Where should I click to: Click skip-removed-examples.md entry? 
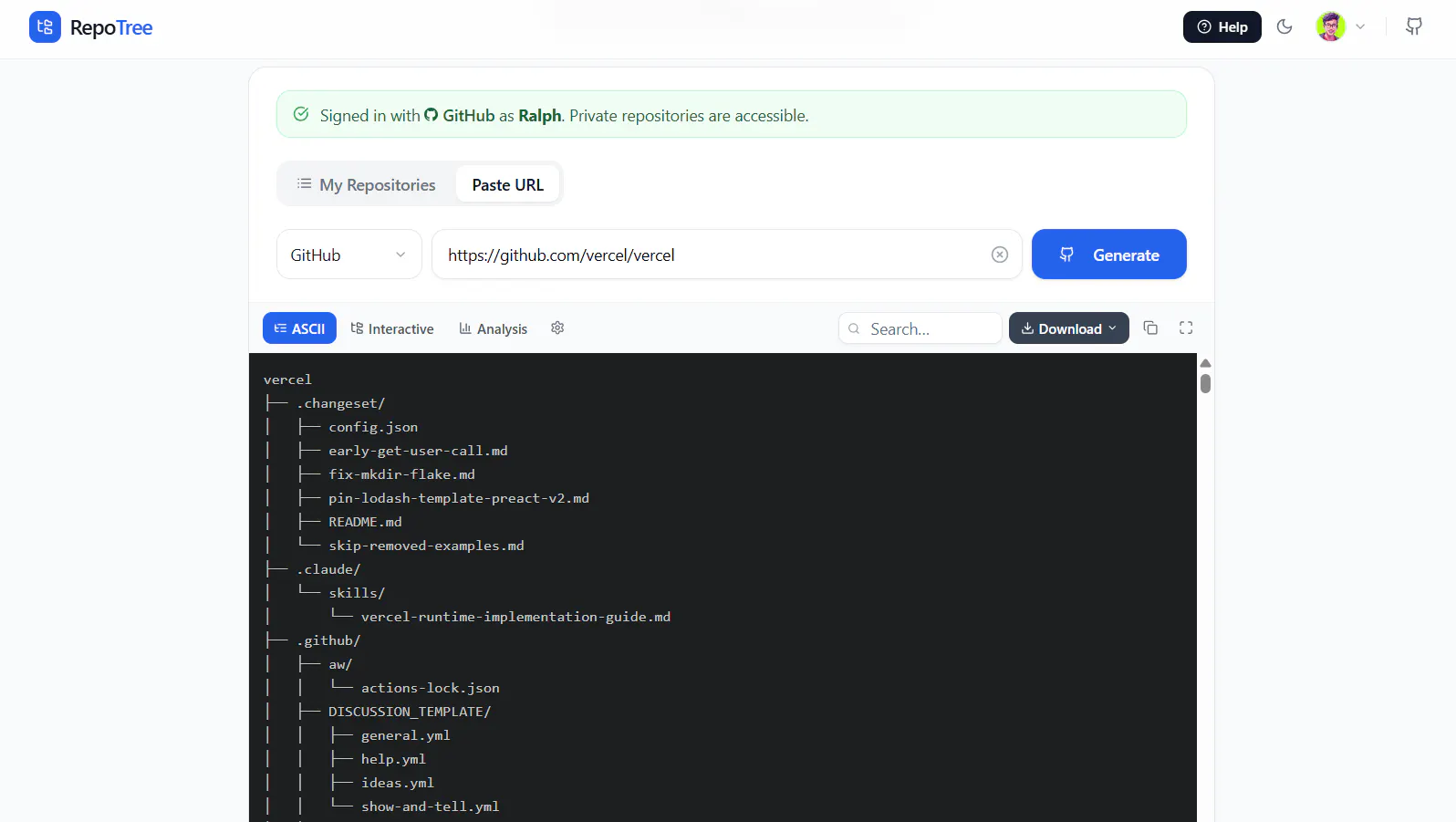tap(426, 546)
